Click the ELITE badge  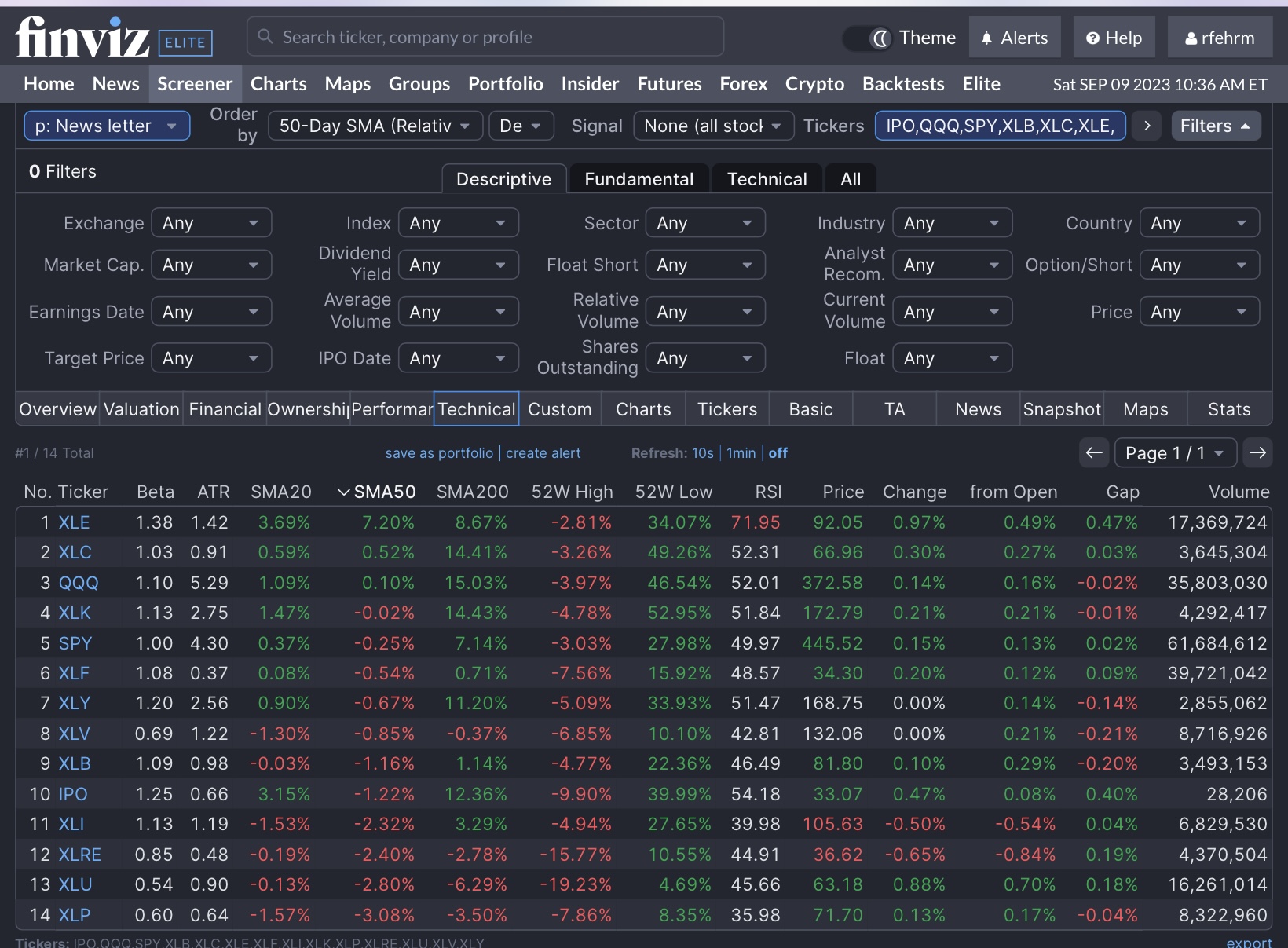tap(185, 42)
